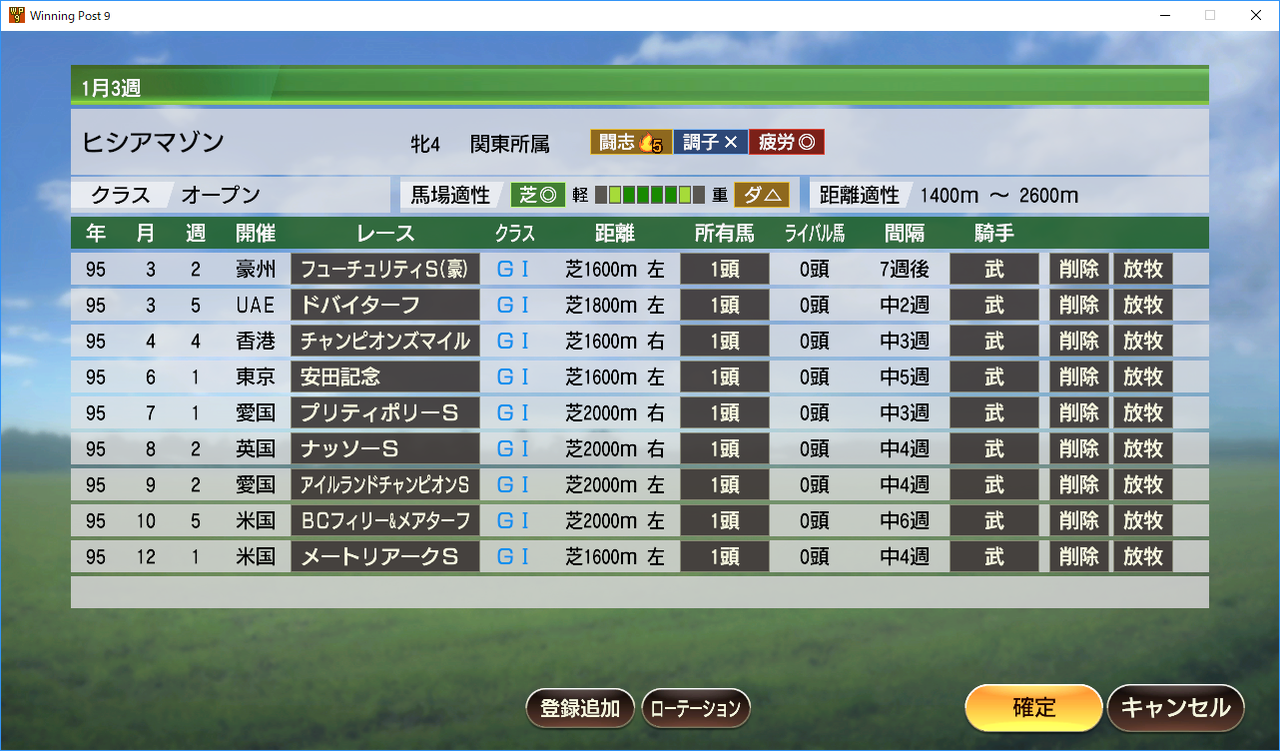Set 放牧 on the 安田記念 row
Image resolution: width=1280 pixels, height=751 pixels.
tap(1143, 377)
